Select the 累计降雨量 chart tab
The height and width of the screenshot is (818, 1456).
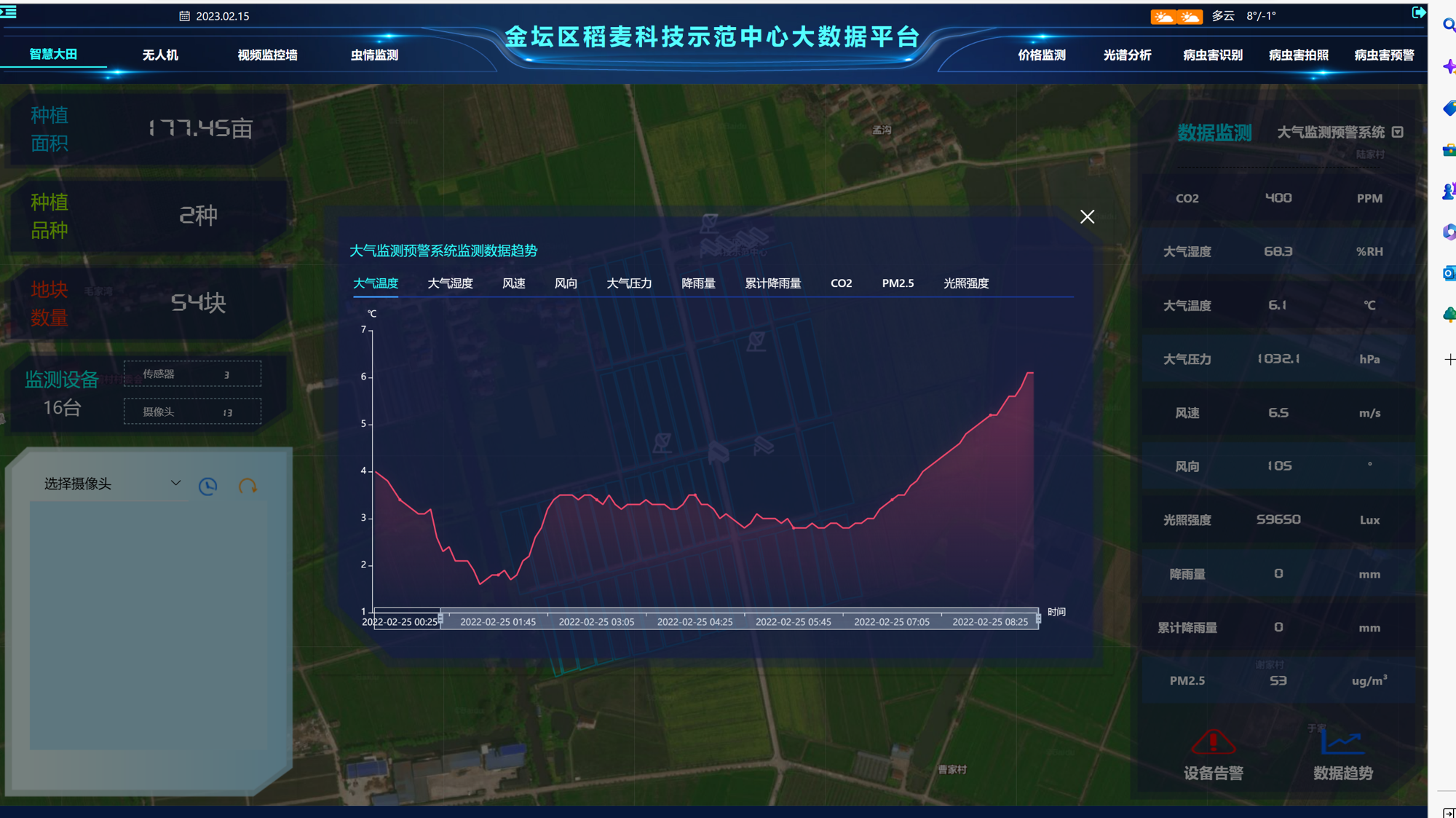coord(772,283)
